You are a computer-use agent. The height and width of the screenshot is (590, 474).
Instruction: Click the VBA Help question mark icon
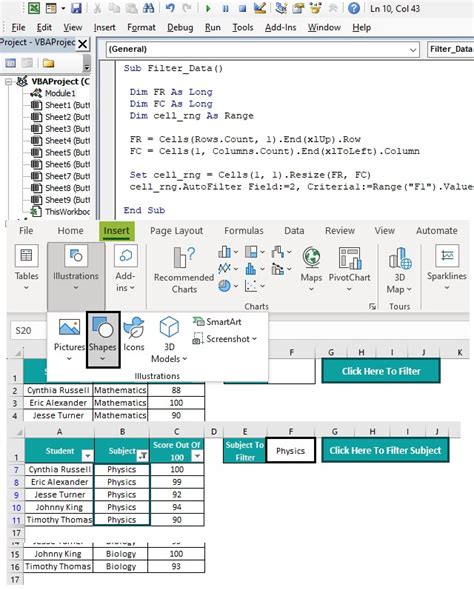coord(354,8)
